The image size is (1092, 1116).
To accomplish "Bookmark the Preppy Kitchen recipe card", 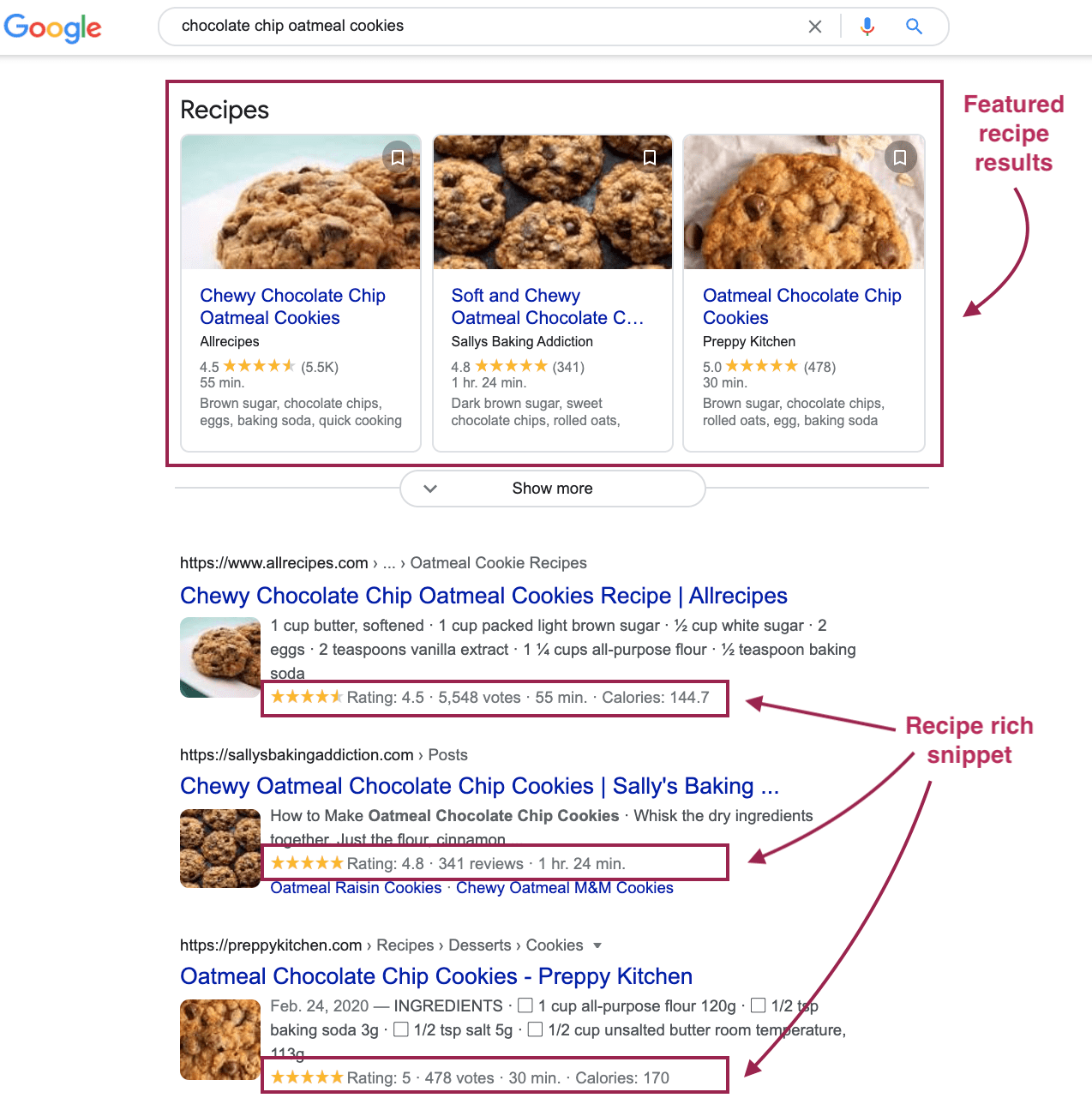I will click(900, 158).
